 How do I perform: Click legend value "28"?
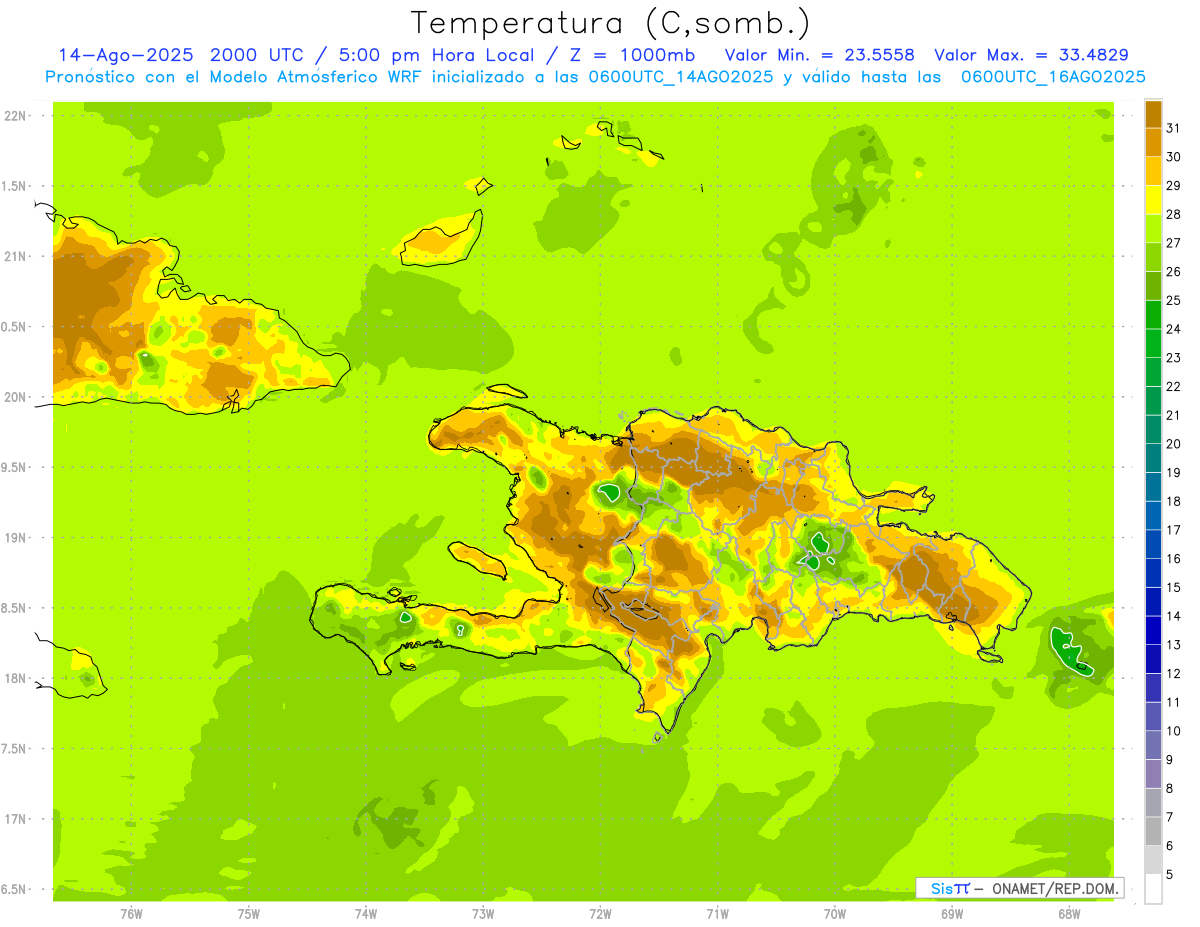tap(1173, 214)
